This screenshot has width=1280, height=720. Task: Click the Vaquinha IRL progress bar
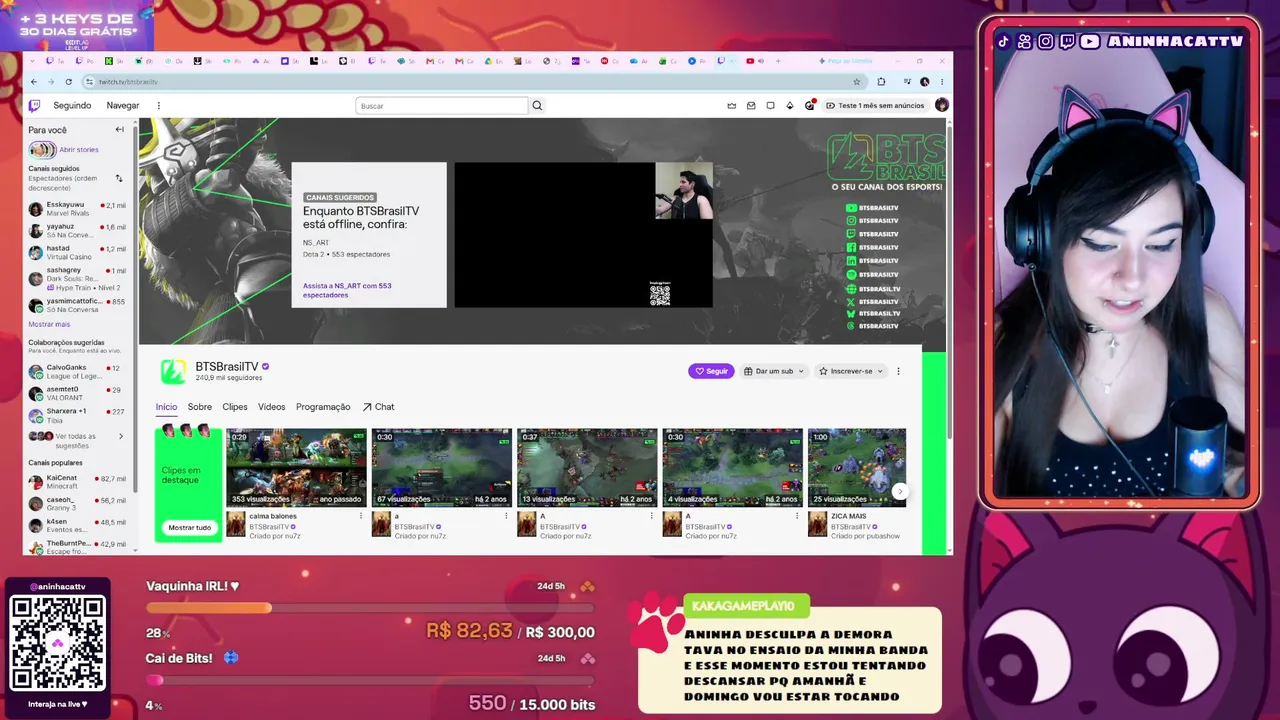point(370,608)
